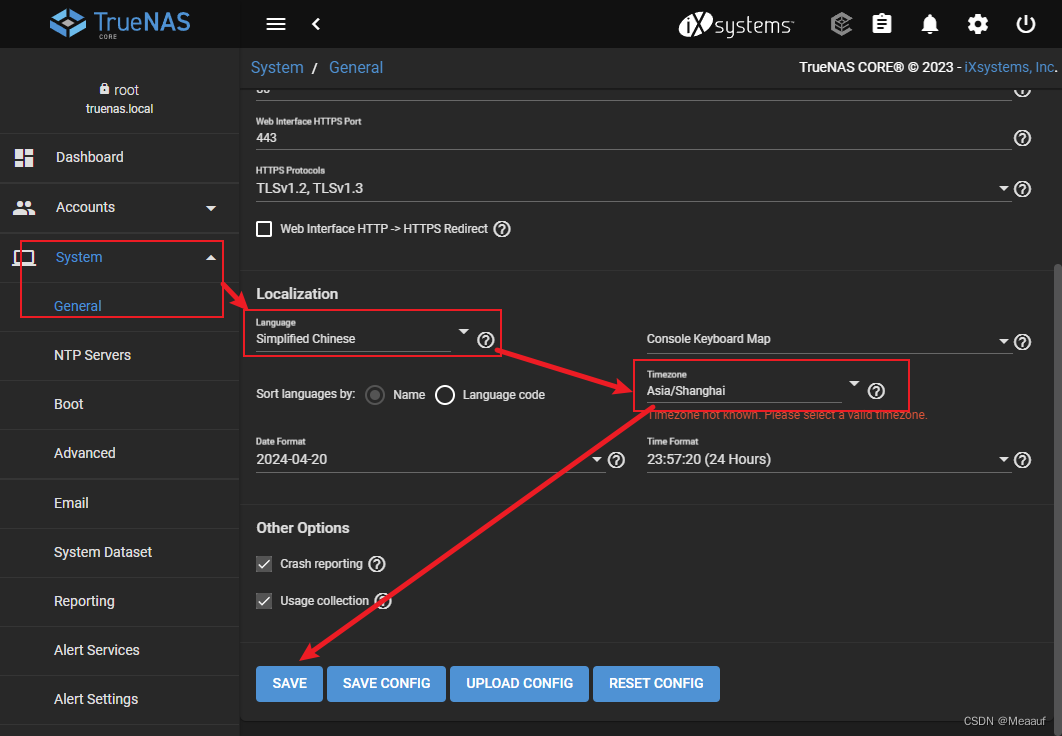Click the RESET CONFIG button
The width and height of the screenshot is (1062, 736).
pos(656,684)
